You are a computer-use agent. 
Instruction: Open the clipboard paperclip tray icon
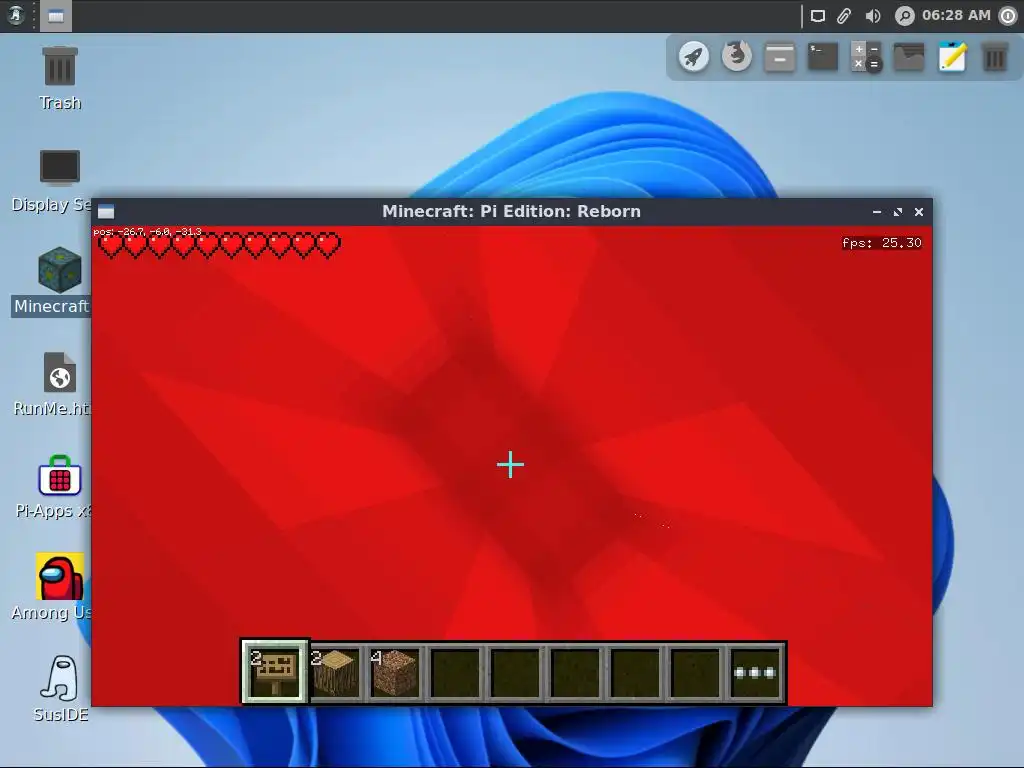(x=844, y=16)
